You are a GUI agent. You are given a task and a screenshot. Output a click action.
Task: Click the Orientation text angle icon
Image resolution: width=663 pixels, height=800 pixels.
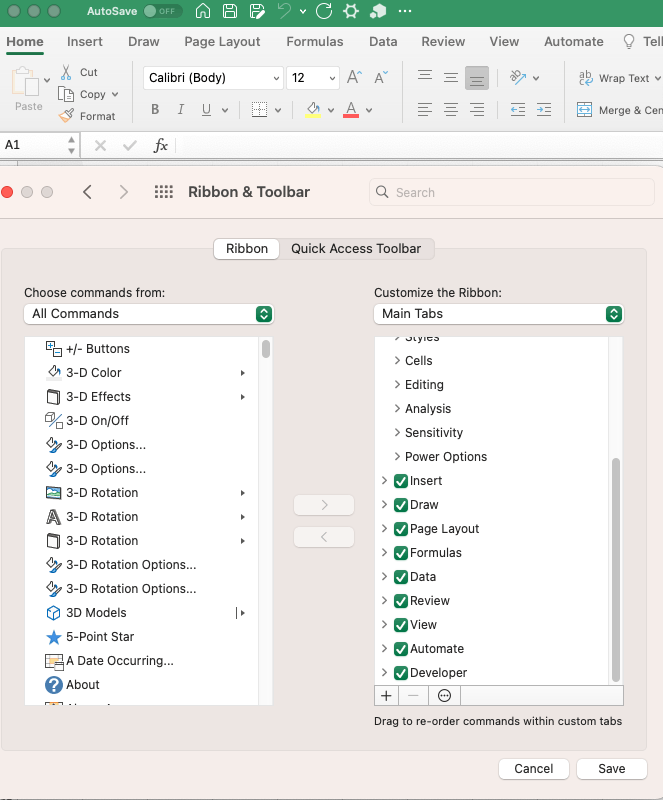[518, 78]
